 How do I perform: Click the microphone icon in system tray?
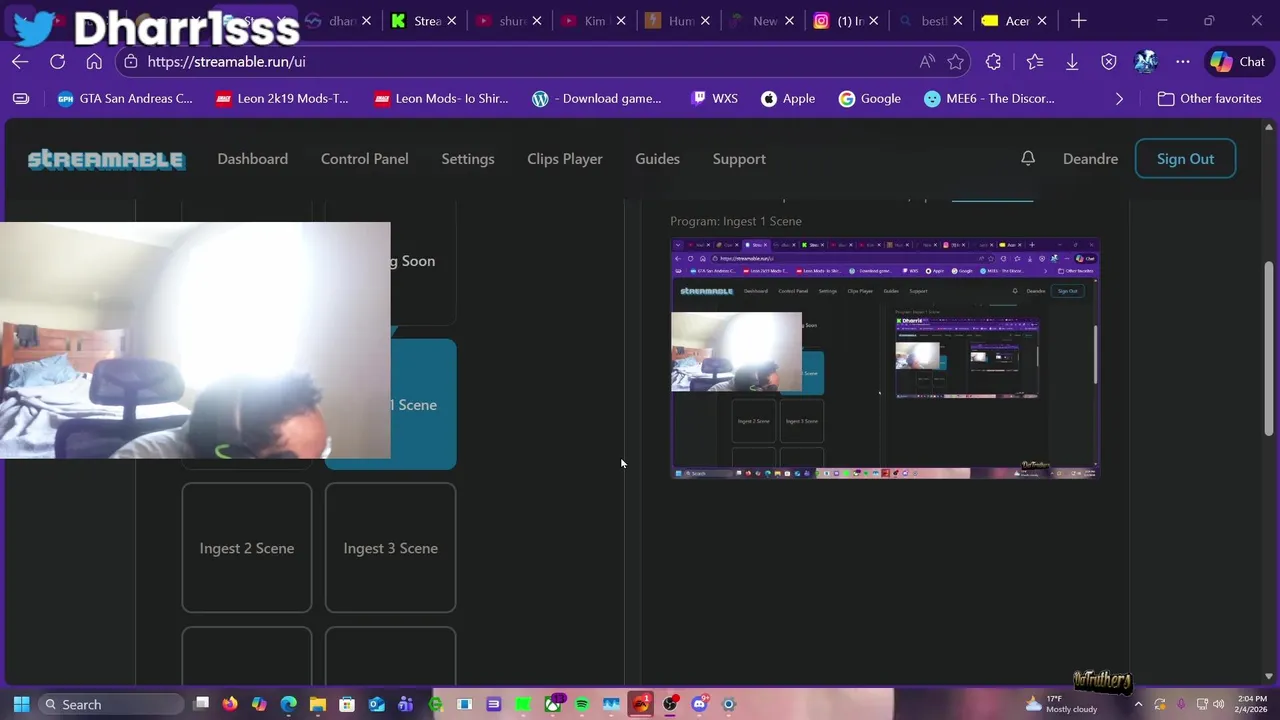(1181, 704)
